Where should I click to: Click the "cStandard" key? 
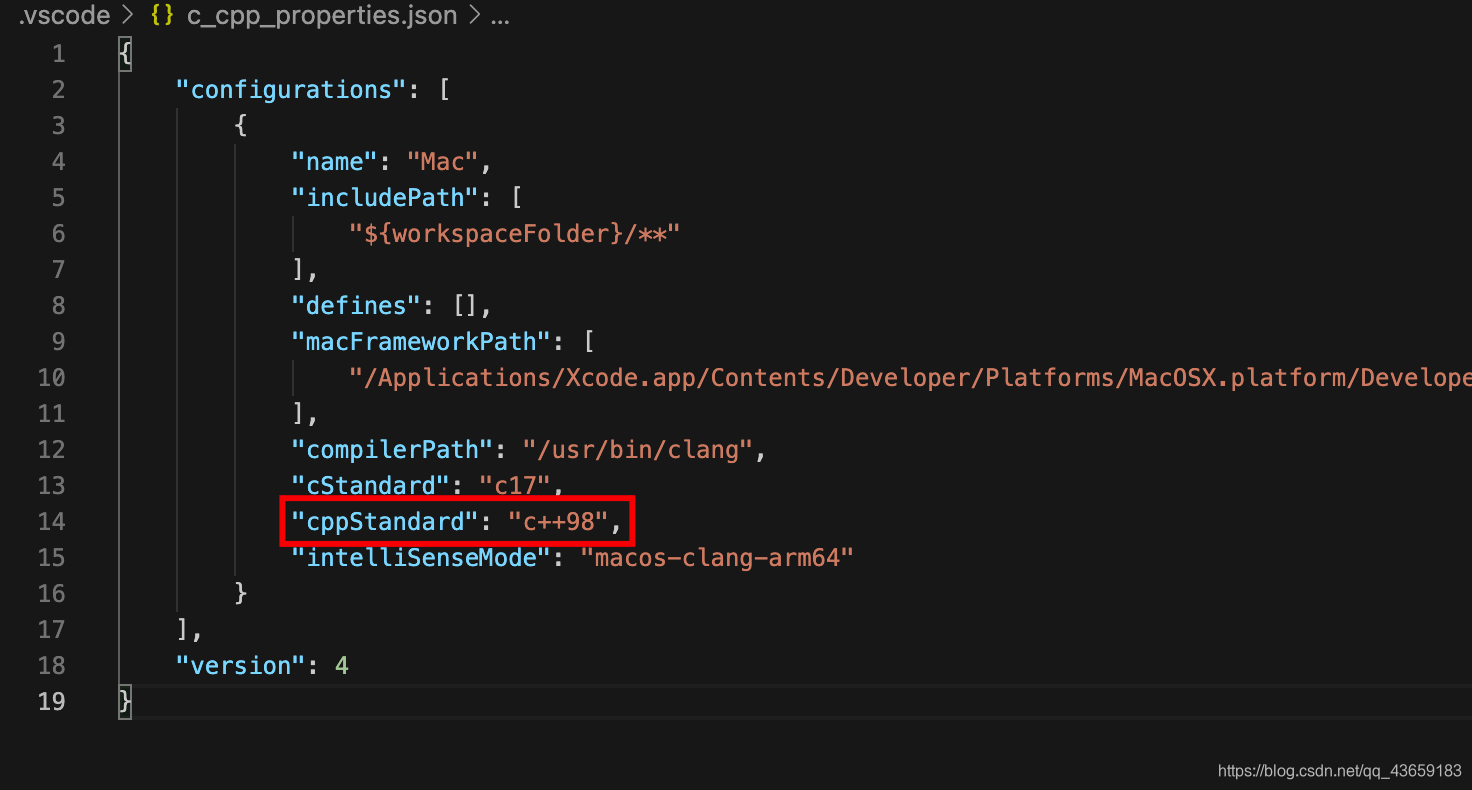371,485
